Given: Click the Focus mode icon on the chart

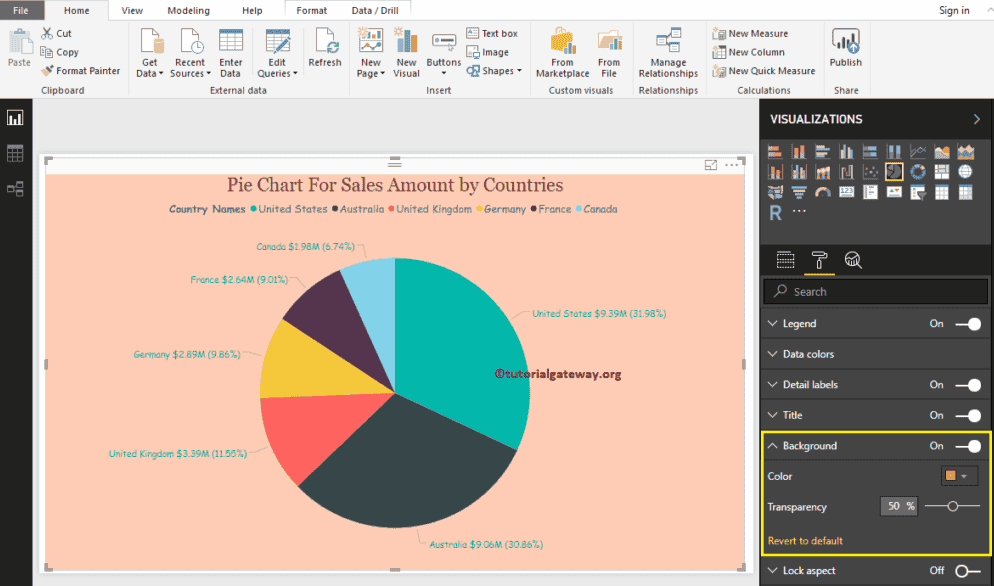Looking at the screenshot, I should [711, 165].
